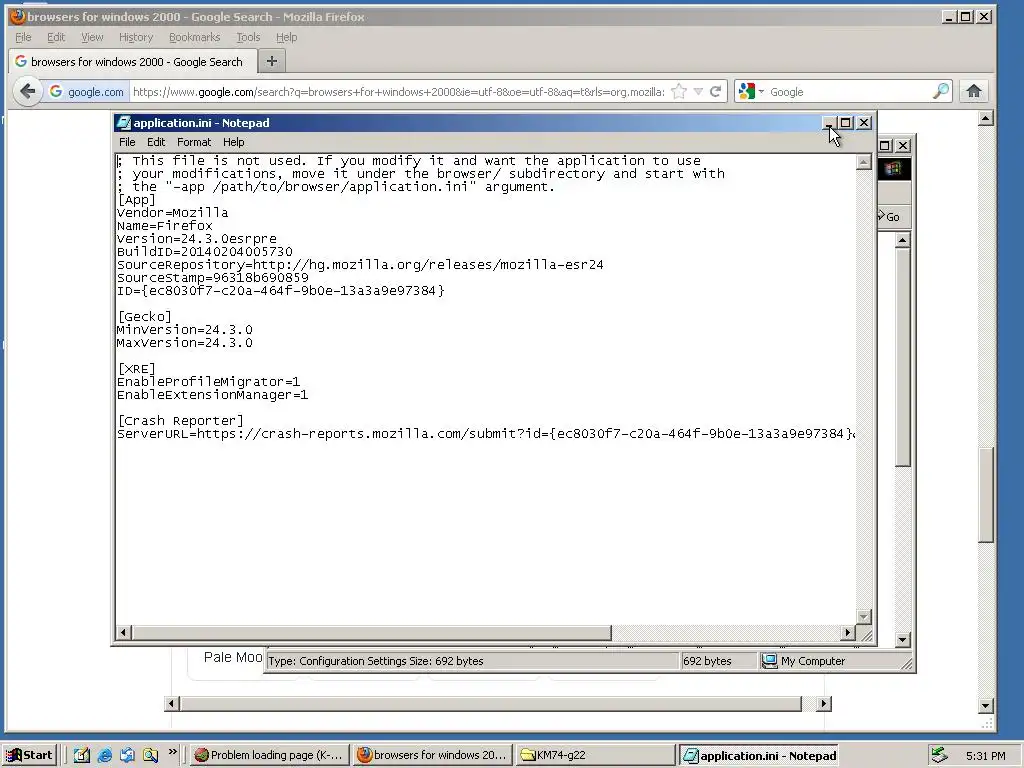Click the Start button

pos(29,755)
